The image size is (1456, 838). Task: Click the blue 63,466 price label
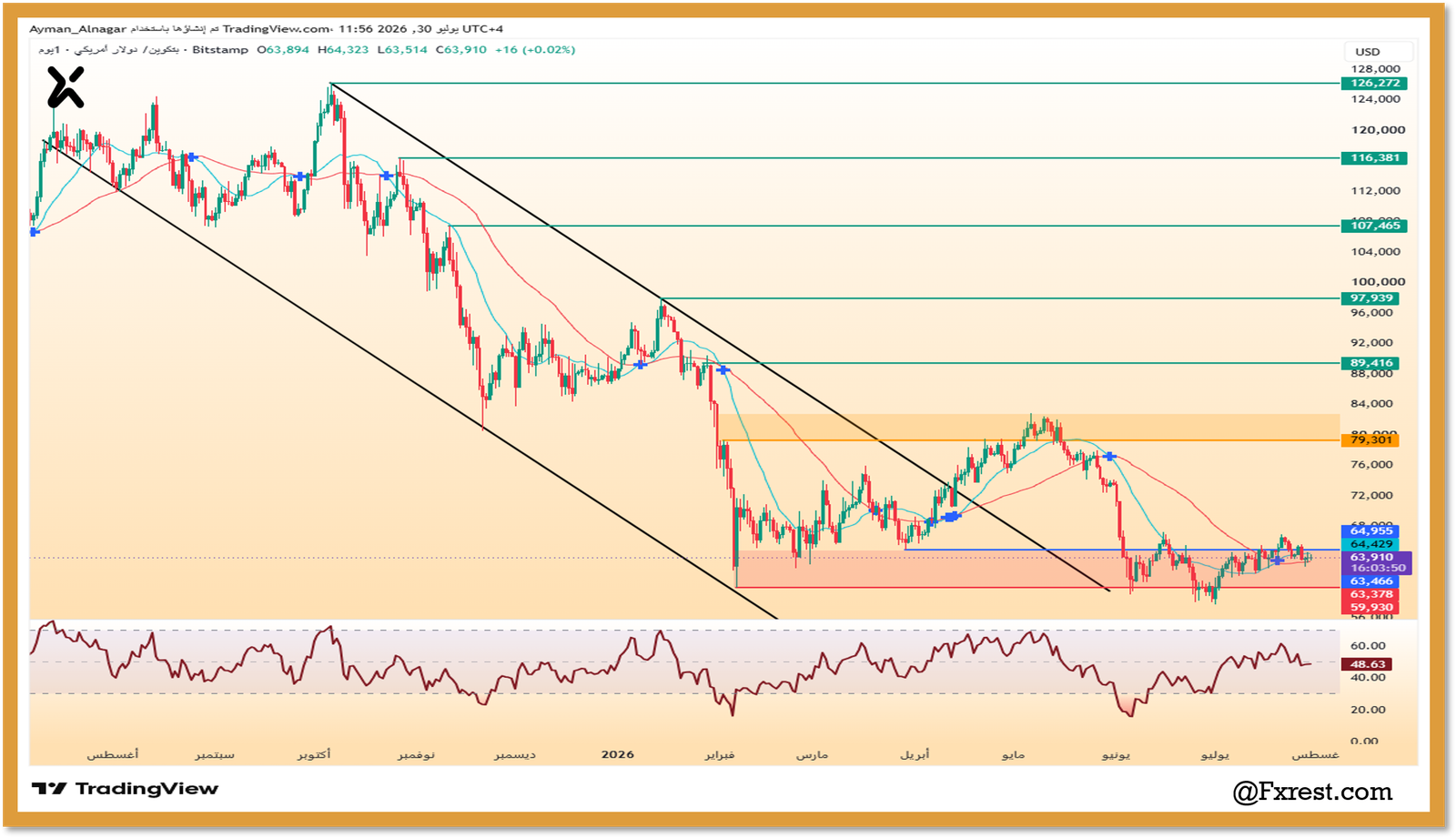tap(1370, 581)
